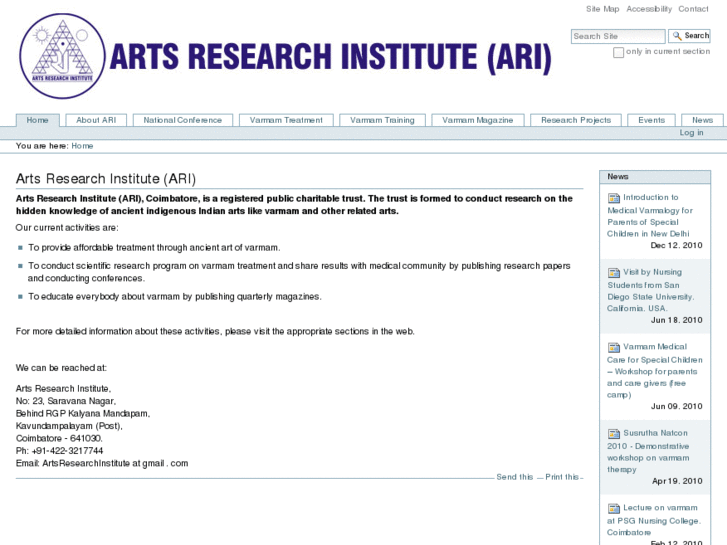Click news icon beside Introduction to Medical Varmalogy
This screenshot has width=727, height=545.
point(613,198)
